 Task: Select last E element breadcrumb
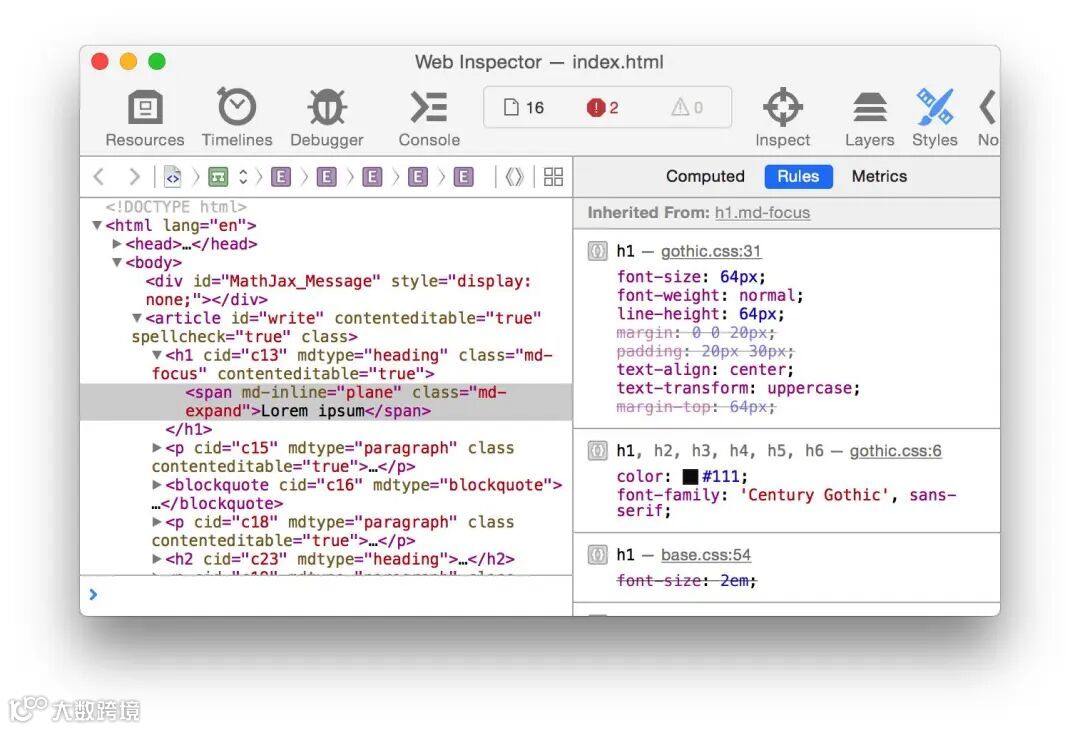point(464,177)
